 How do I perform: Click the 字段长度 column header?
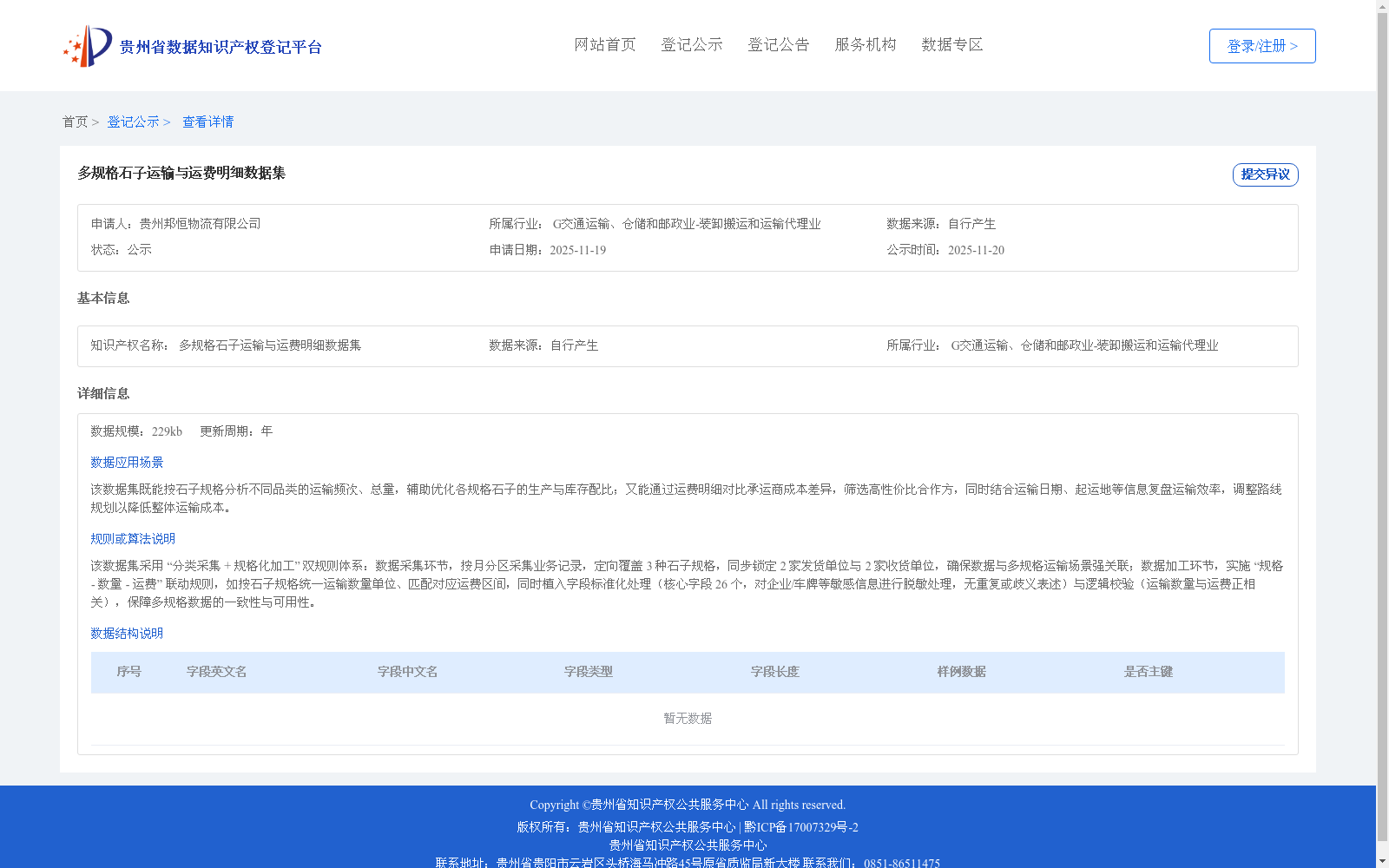click(775, 672)
